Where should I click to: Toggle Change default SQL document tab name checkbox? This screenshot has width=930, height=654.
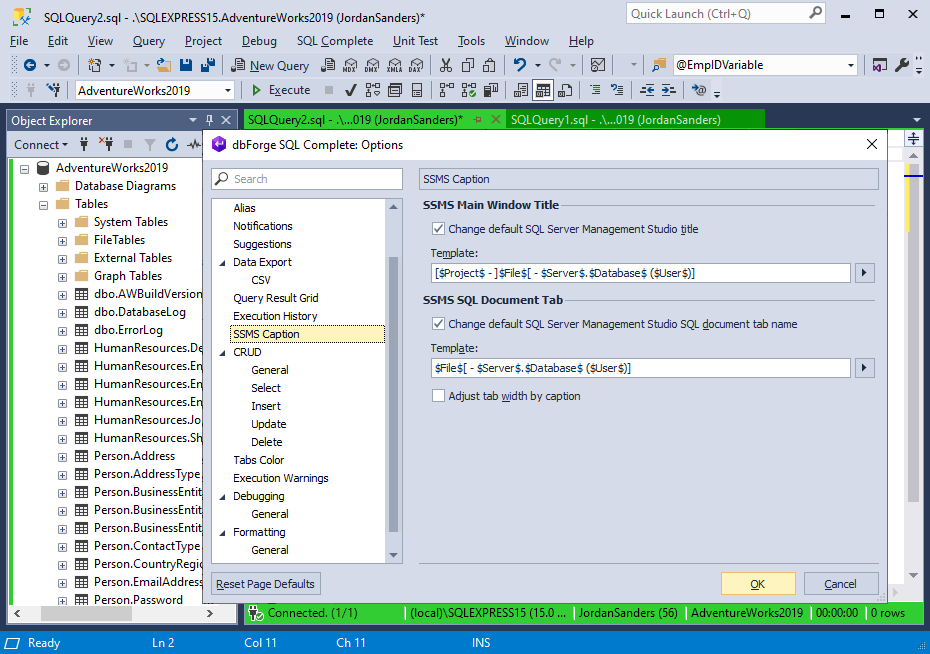(x=438, y=324)
